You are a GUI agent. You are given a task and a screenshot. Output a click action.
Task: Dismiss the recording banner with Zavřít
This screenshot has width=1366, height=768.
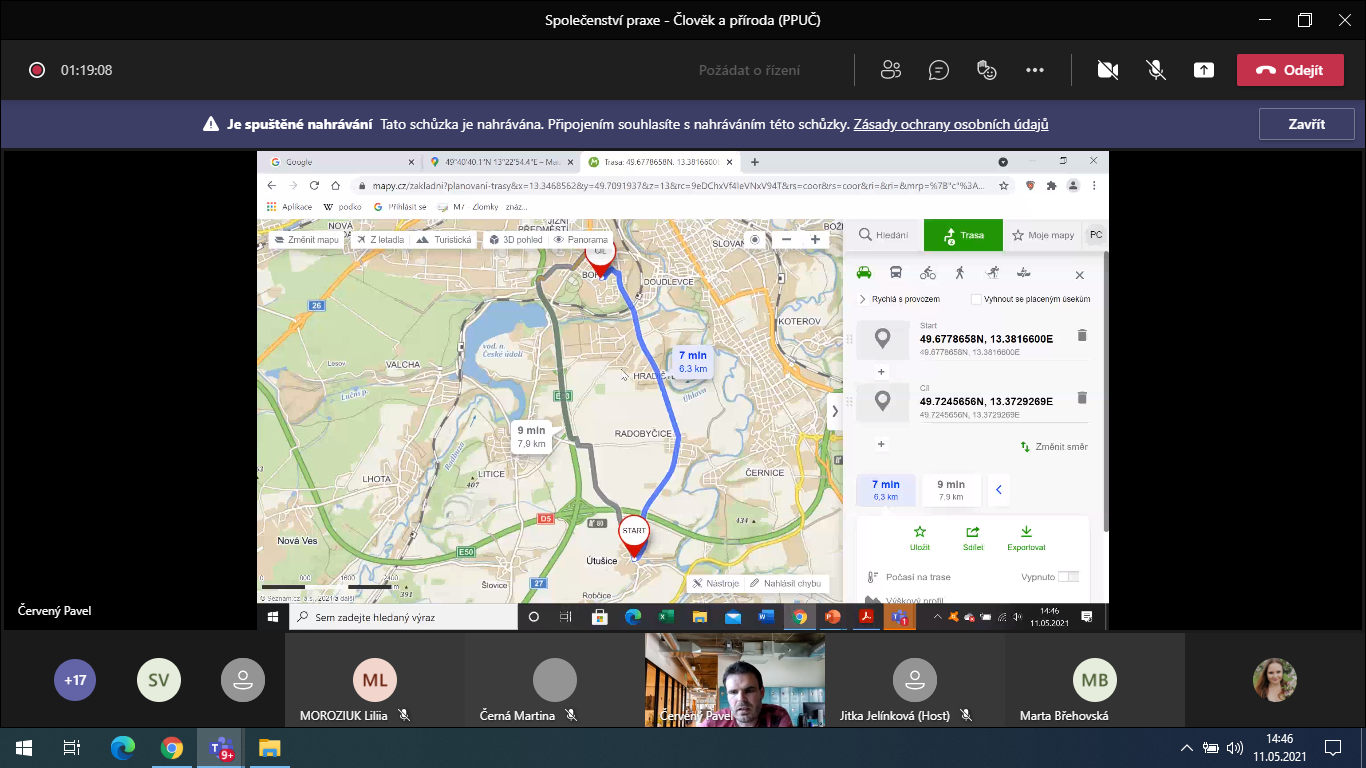click(x=1306, y=125)
